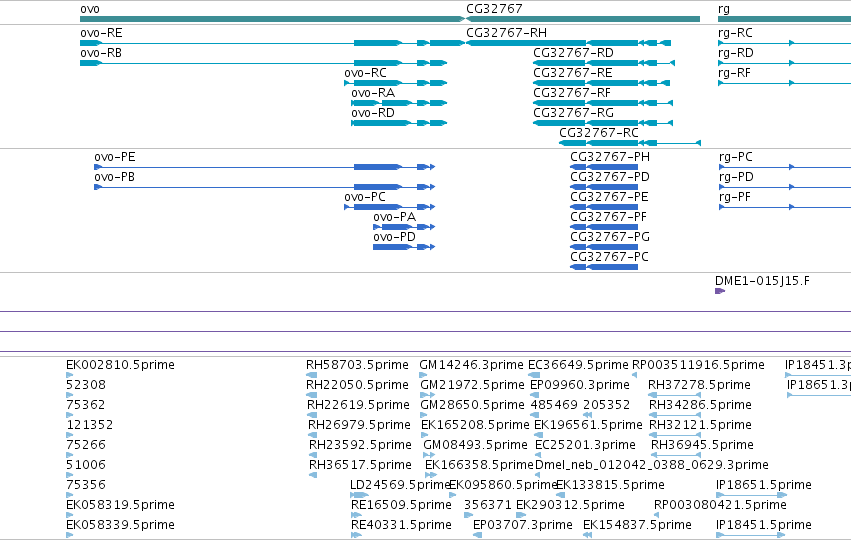Select the DME1-015J15.F feature label
The width and height of the screenshot is (851, 540).
762,281
